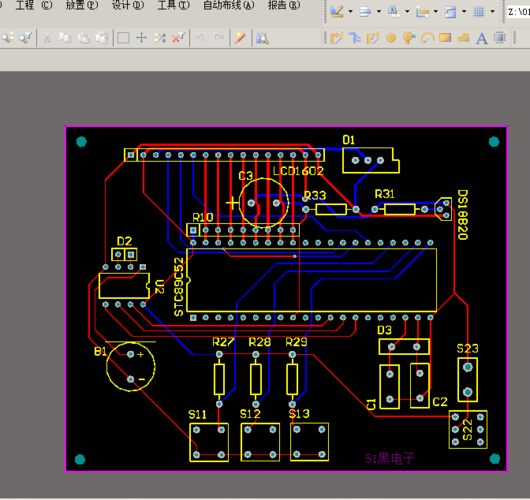Pick the place via tool
The image size is (530, 500).
pos(409,38)
